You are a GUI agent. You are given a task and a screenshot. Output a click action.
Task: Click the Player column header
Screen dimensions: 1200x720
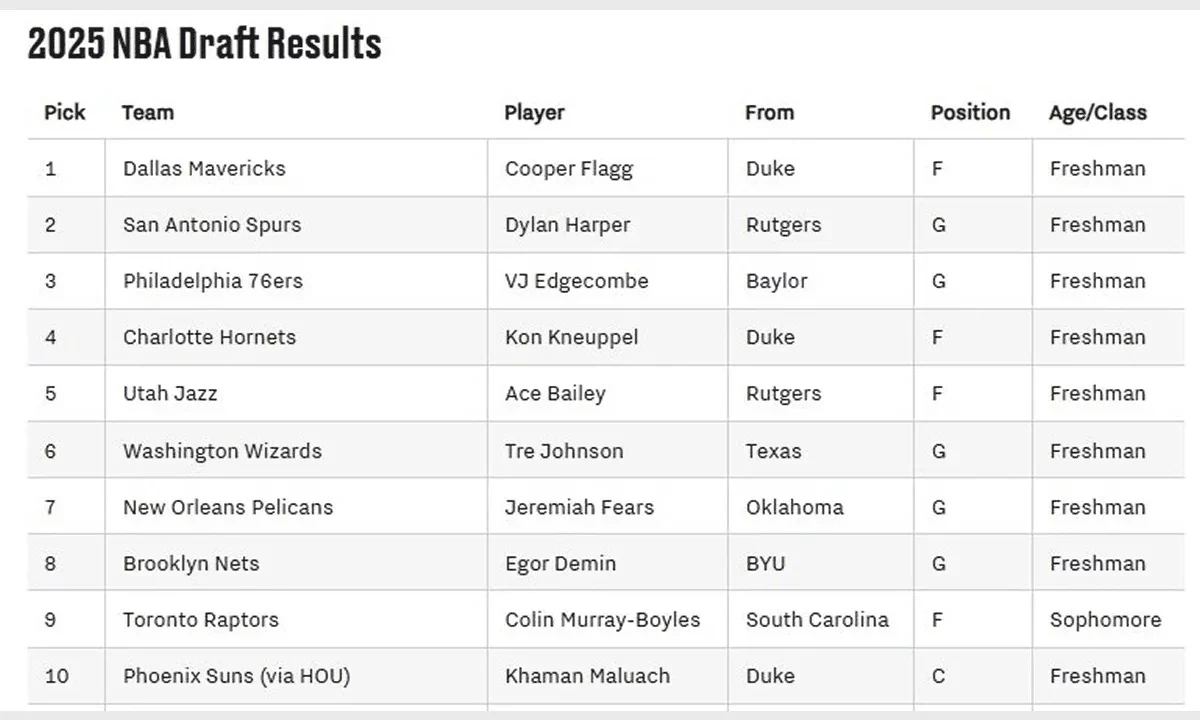(534, 112)
